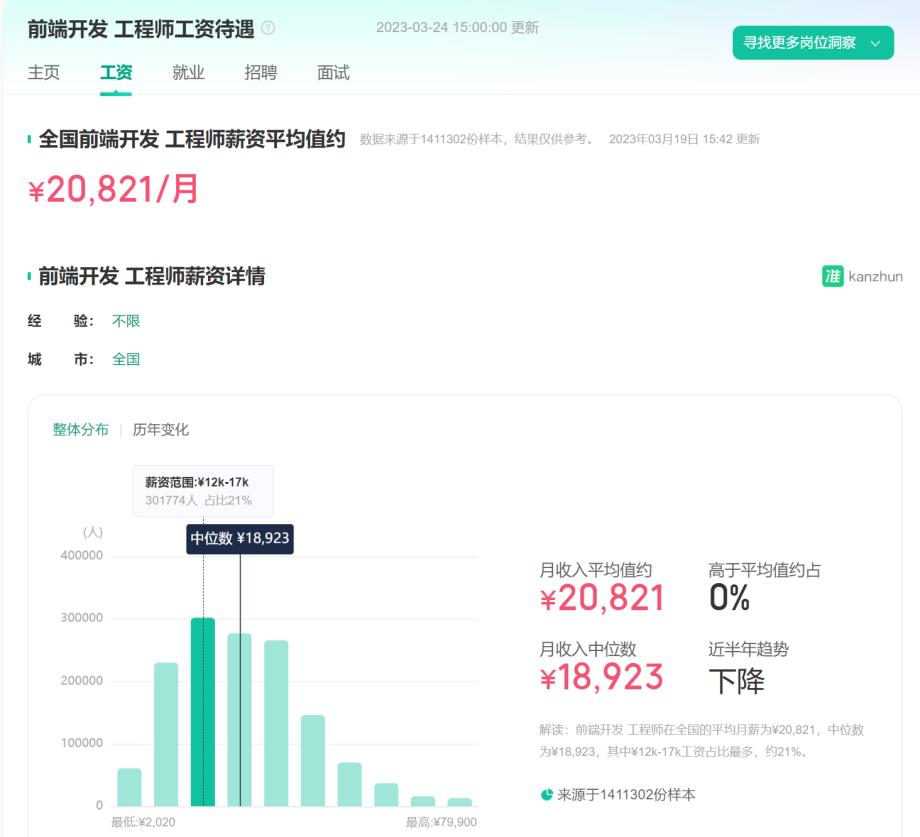Switch to the 历年变化 chart view

click(x=160, y=430)
